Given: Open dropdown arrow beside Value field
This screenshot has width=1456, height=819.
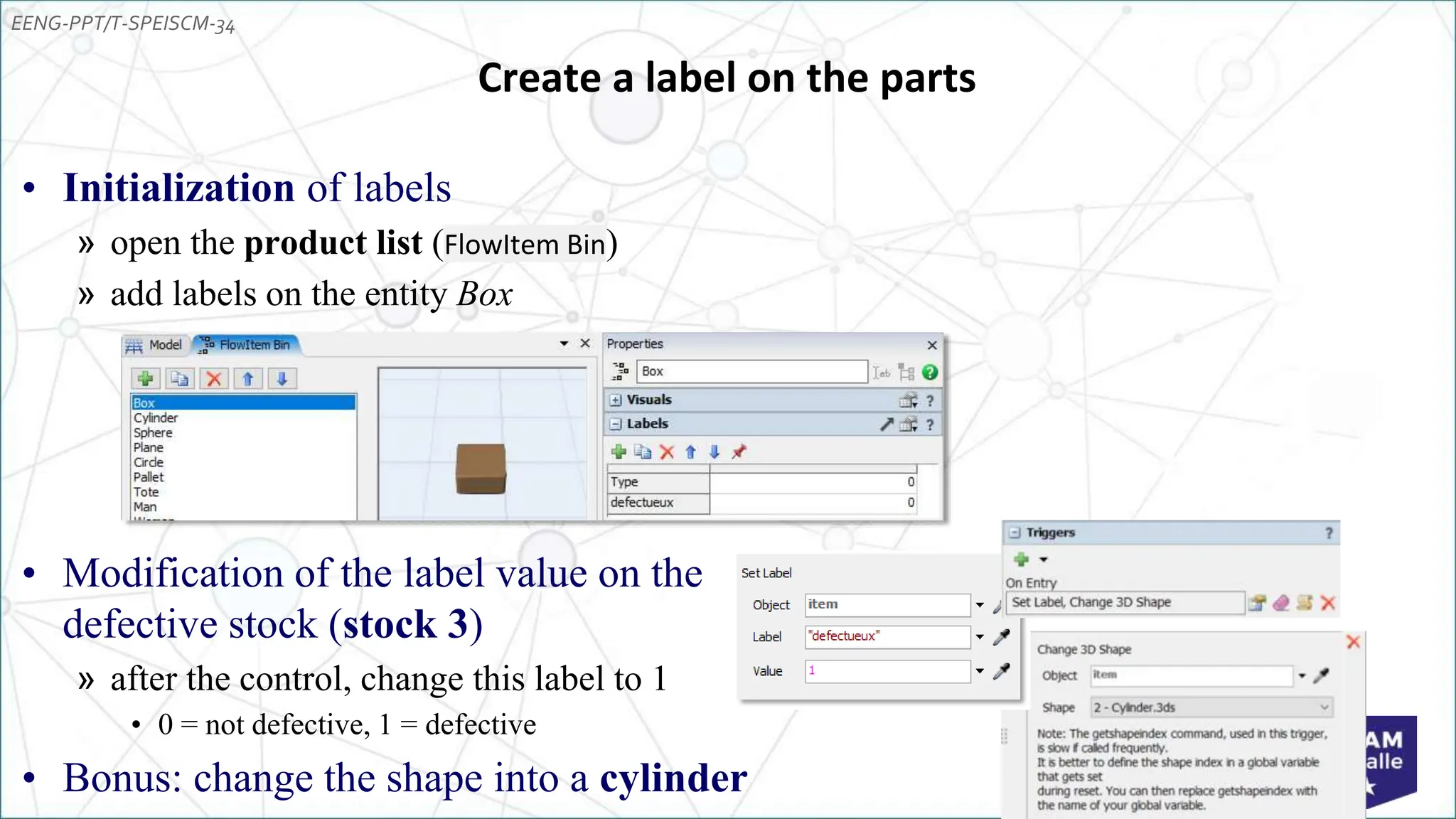Looking at the screenshot, I should tap(980, 671).
